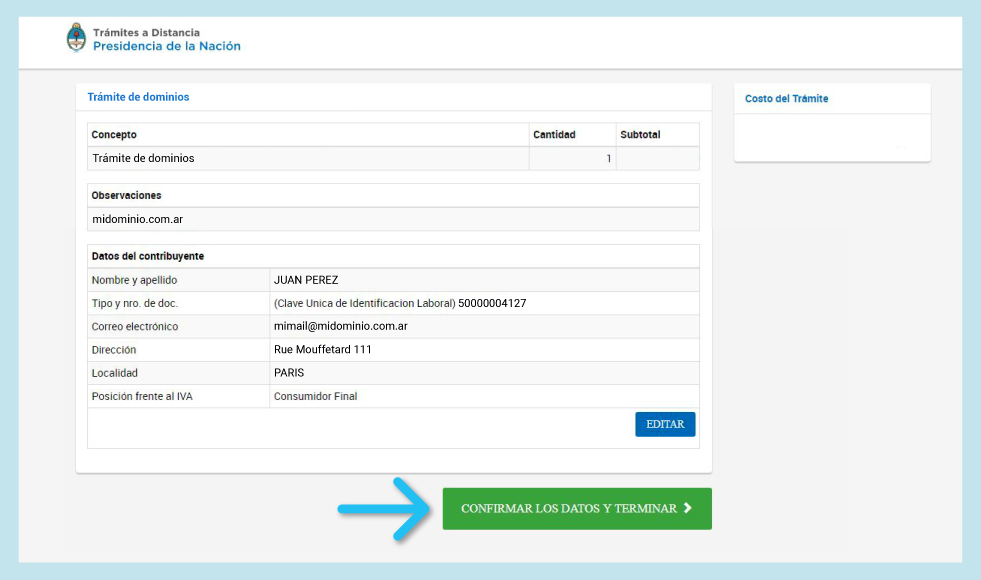Click the Localidad value PARIS
The width and height of the screenshot is (981, 580).
tap(289, 373)
